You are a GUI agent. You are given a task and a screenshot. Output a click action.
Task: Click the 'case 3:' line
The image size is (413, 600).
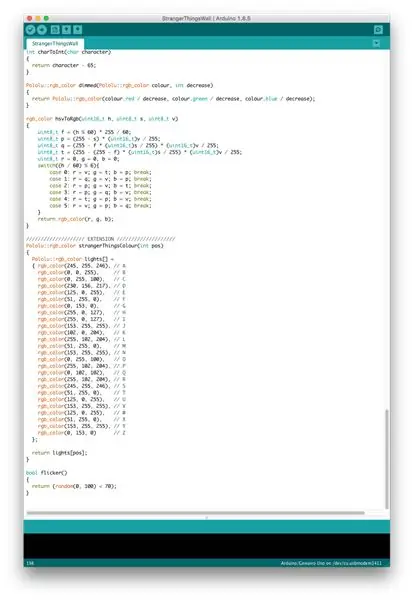(100, 192)
